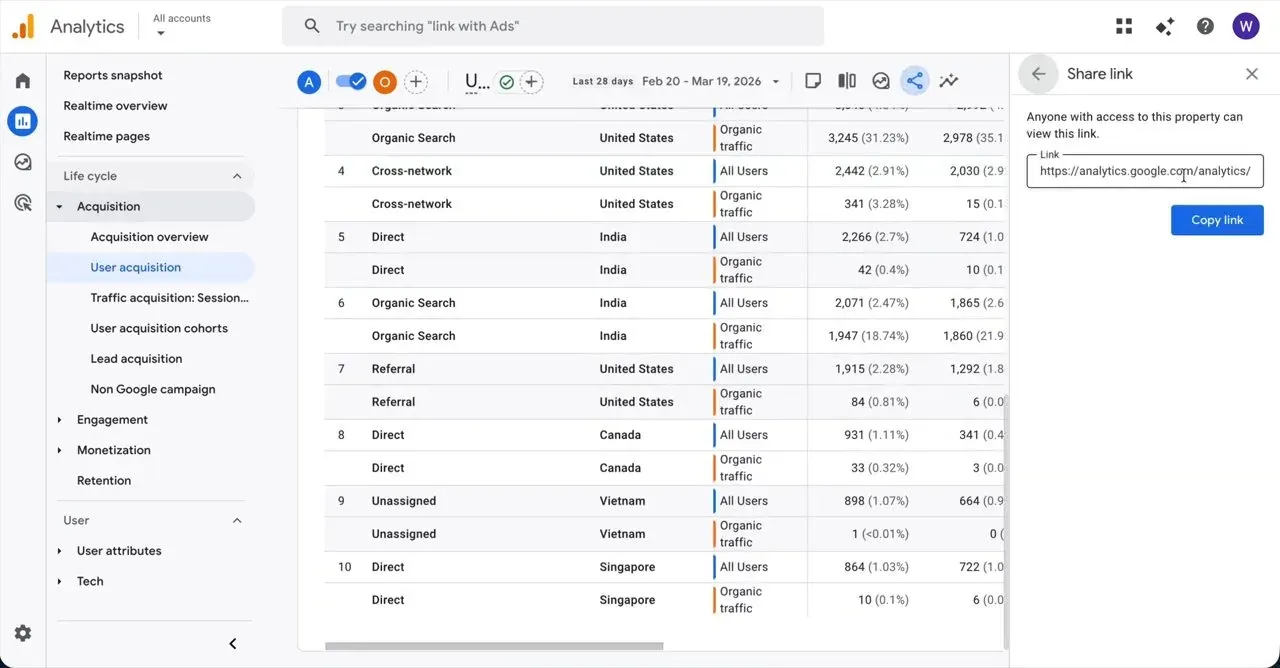Open the Advertising icon in left rail
Viewport: 1280px width, 668px height.
pyautogui.click(x=23, y=203)
